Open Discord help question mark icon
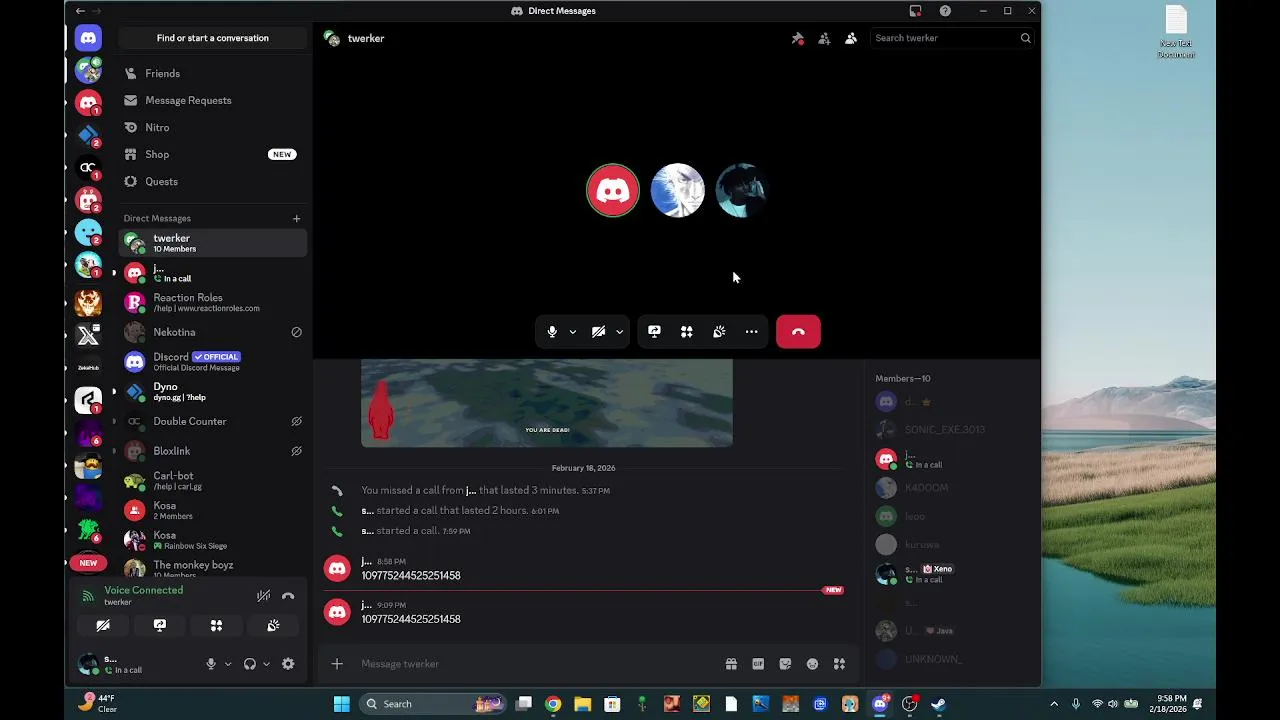The width and height of the screenshot is (1280, 720). point(945,11)
